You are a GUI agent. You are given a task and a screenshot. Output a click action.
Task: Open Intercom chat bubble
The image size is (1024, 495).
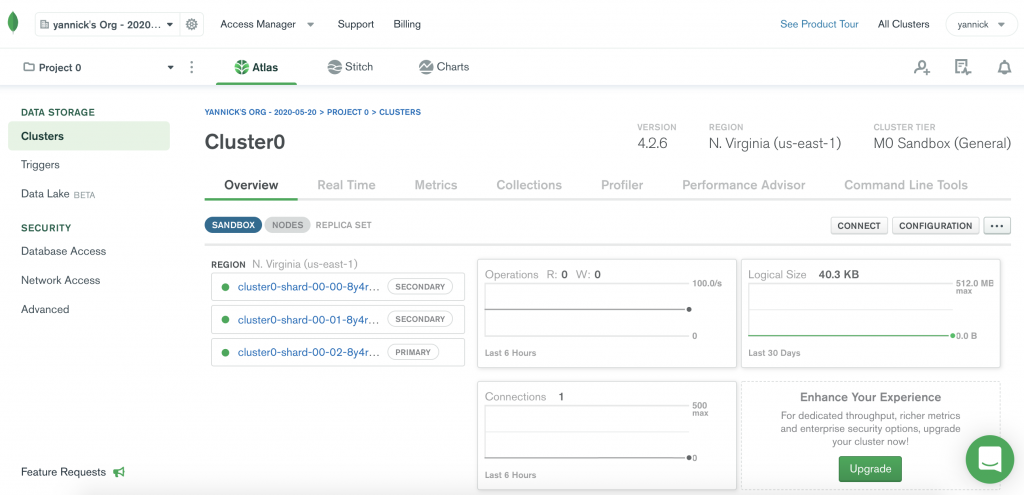click(x=990, y=459)
